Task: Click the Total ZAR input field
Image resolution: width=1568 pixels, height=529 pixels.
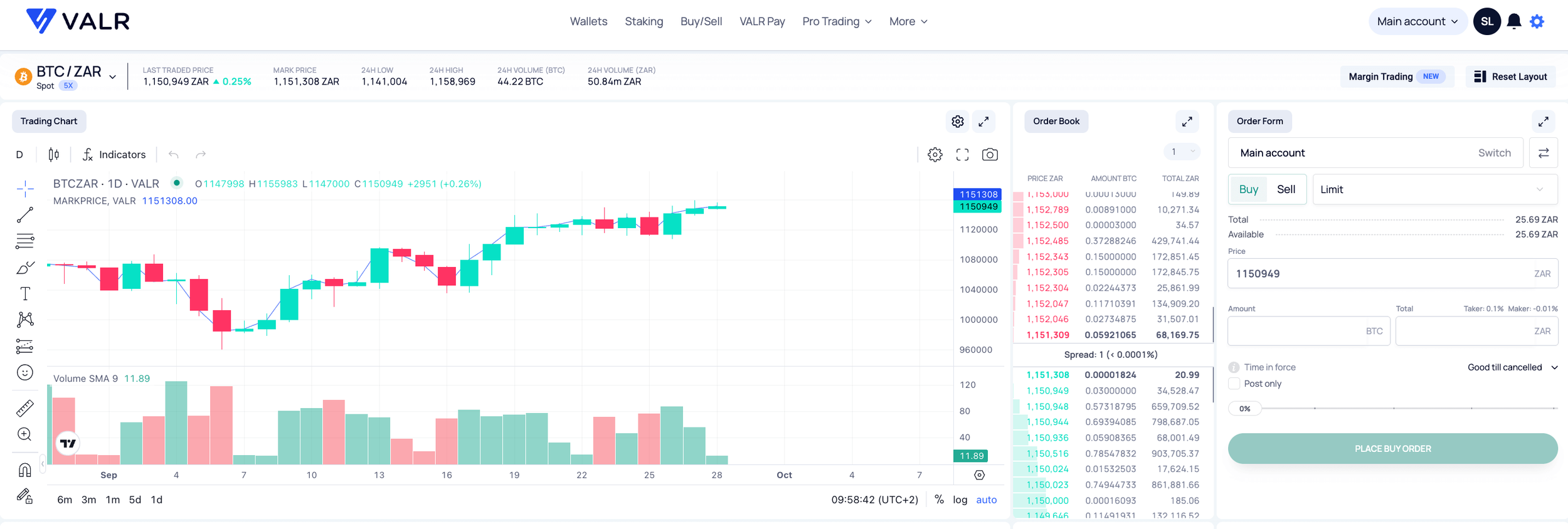Action: coord(1476,331)
